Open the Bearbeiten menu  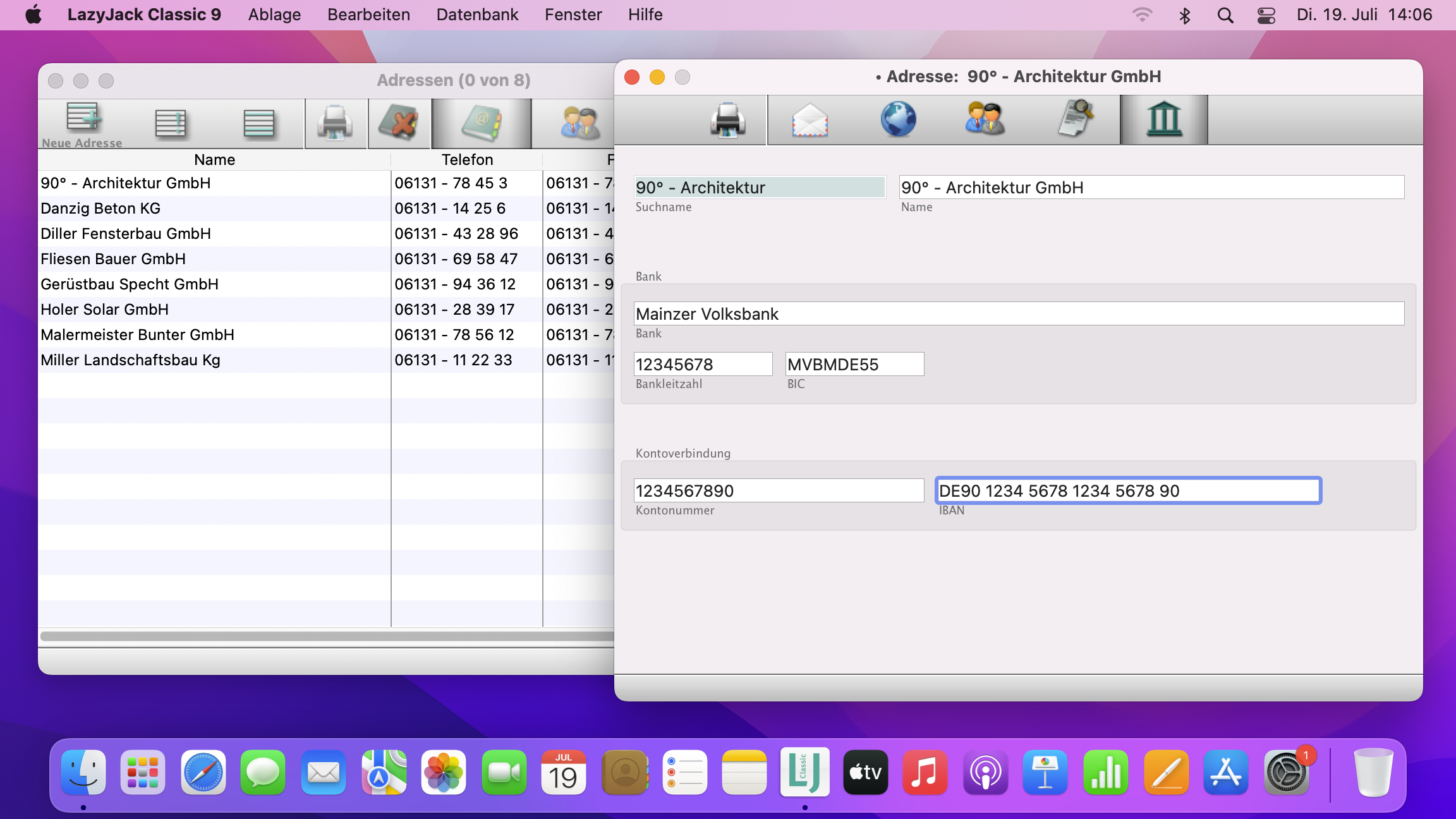368,15
